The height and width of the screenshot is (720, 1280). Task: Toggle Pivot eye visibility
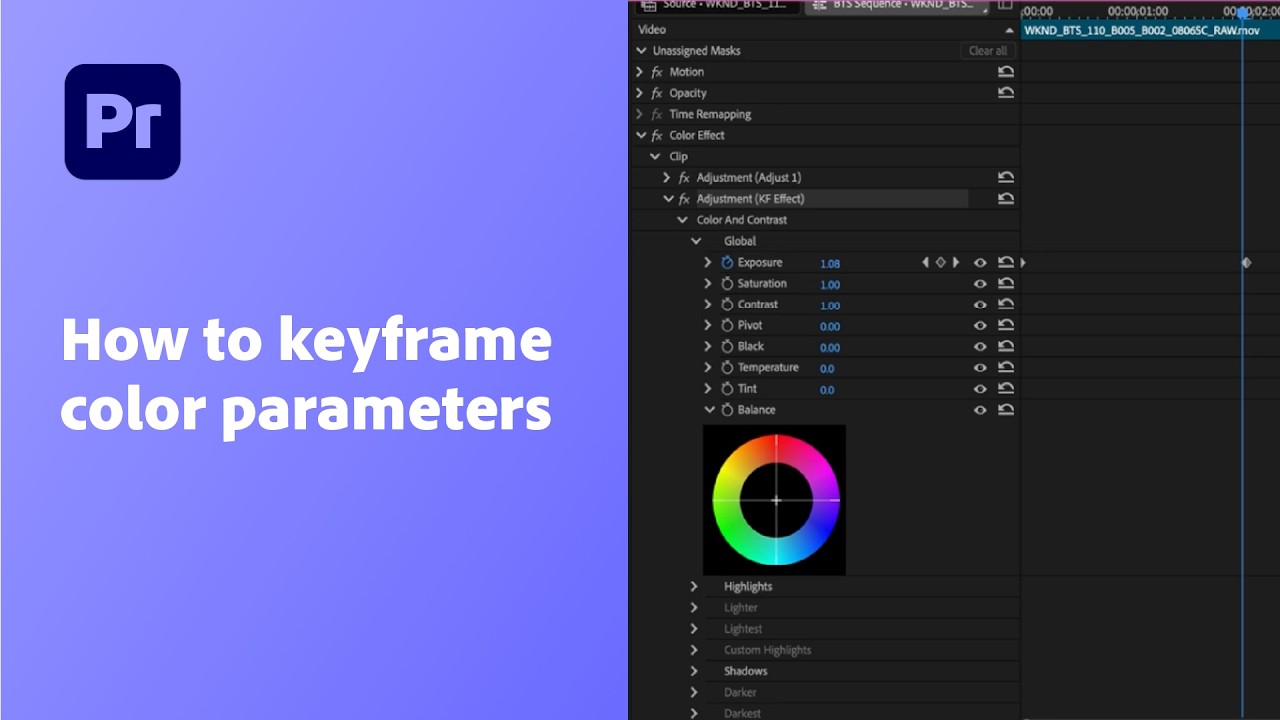click(980, 326)
